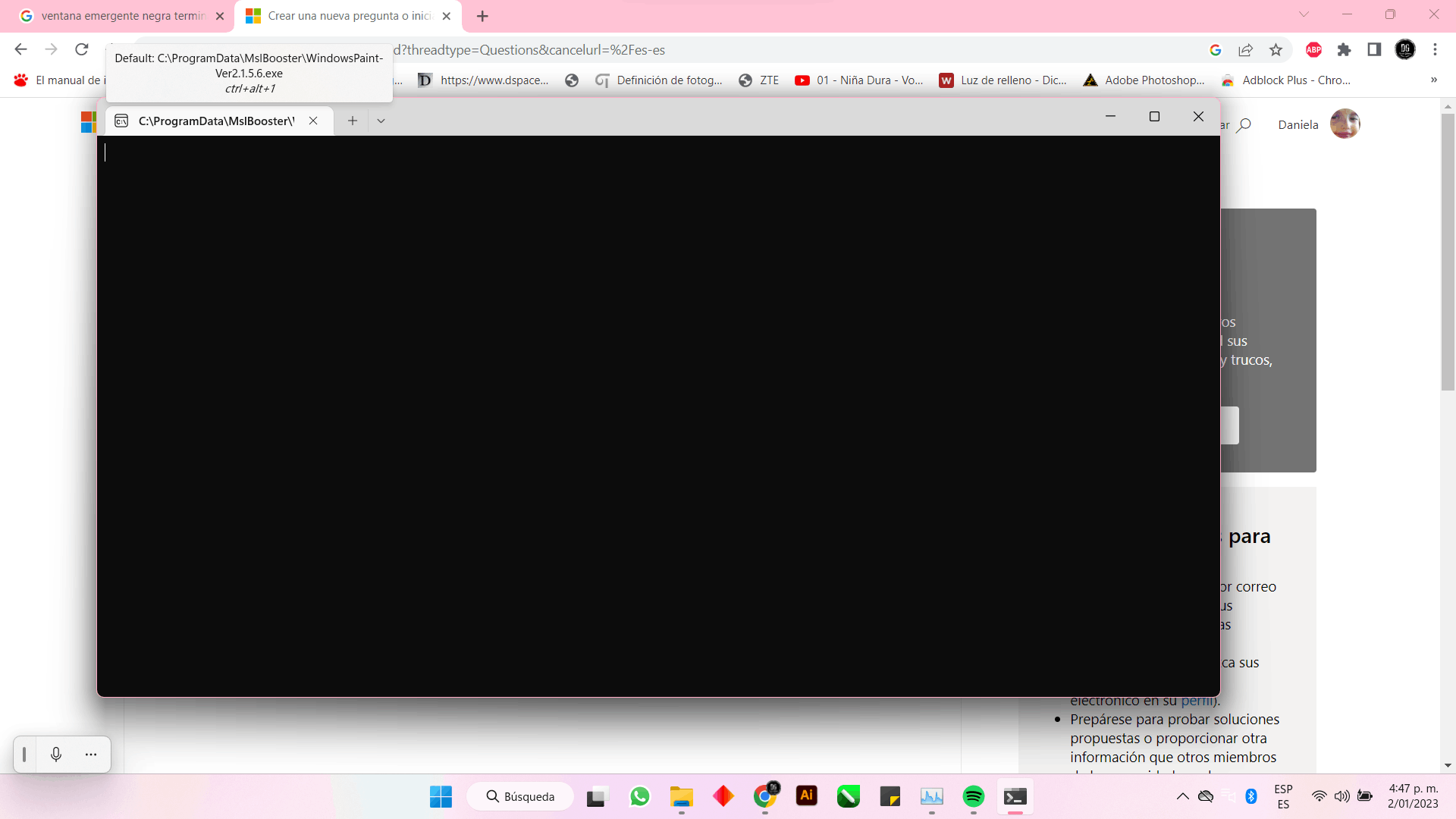Bookmark this page with the star icon
1456x819 pixels.
tap(1276, 50)
